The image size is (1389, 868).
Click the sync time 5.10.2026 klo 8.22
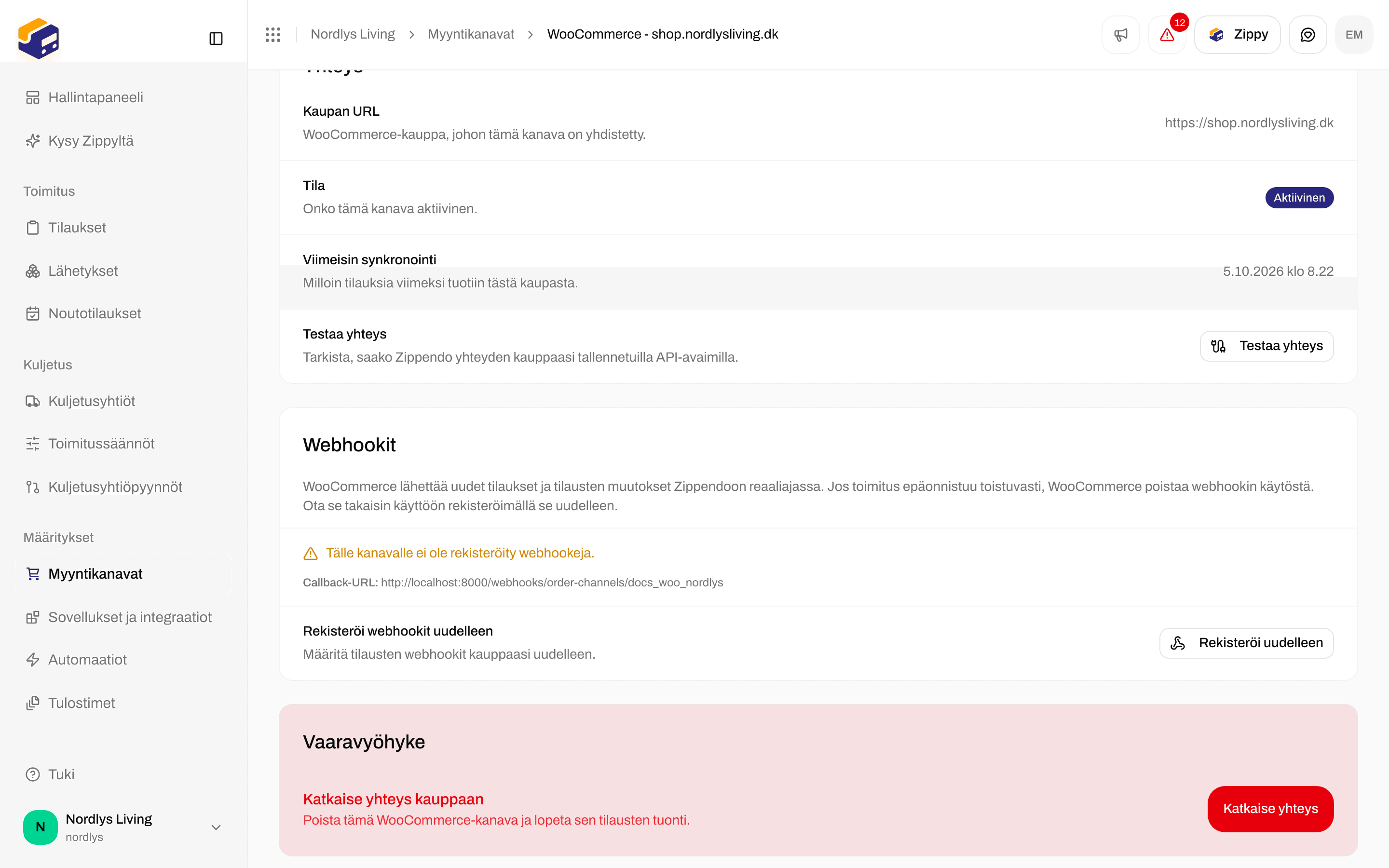point(1278,271)
